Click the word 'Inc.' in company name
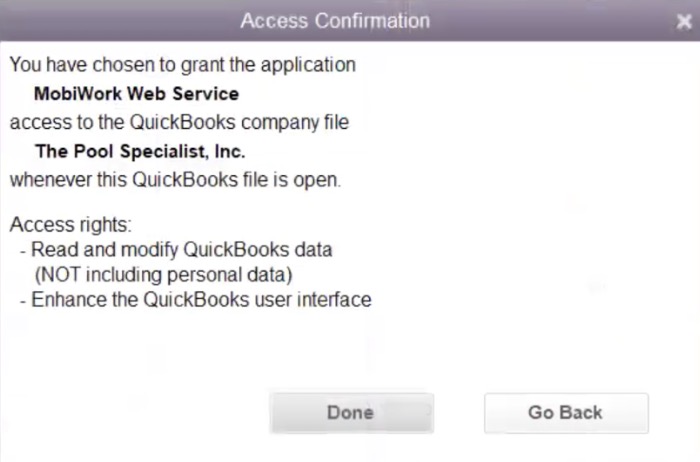This screenshot has width=700, height=462. [228, 153]
